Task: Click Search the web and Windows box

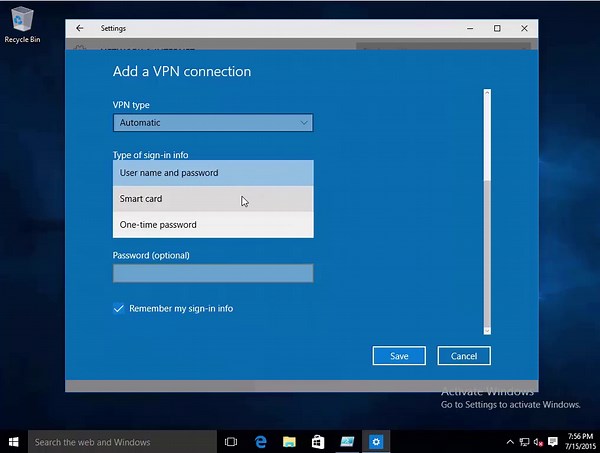Action: (122, 442)
